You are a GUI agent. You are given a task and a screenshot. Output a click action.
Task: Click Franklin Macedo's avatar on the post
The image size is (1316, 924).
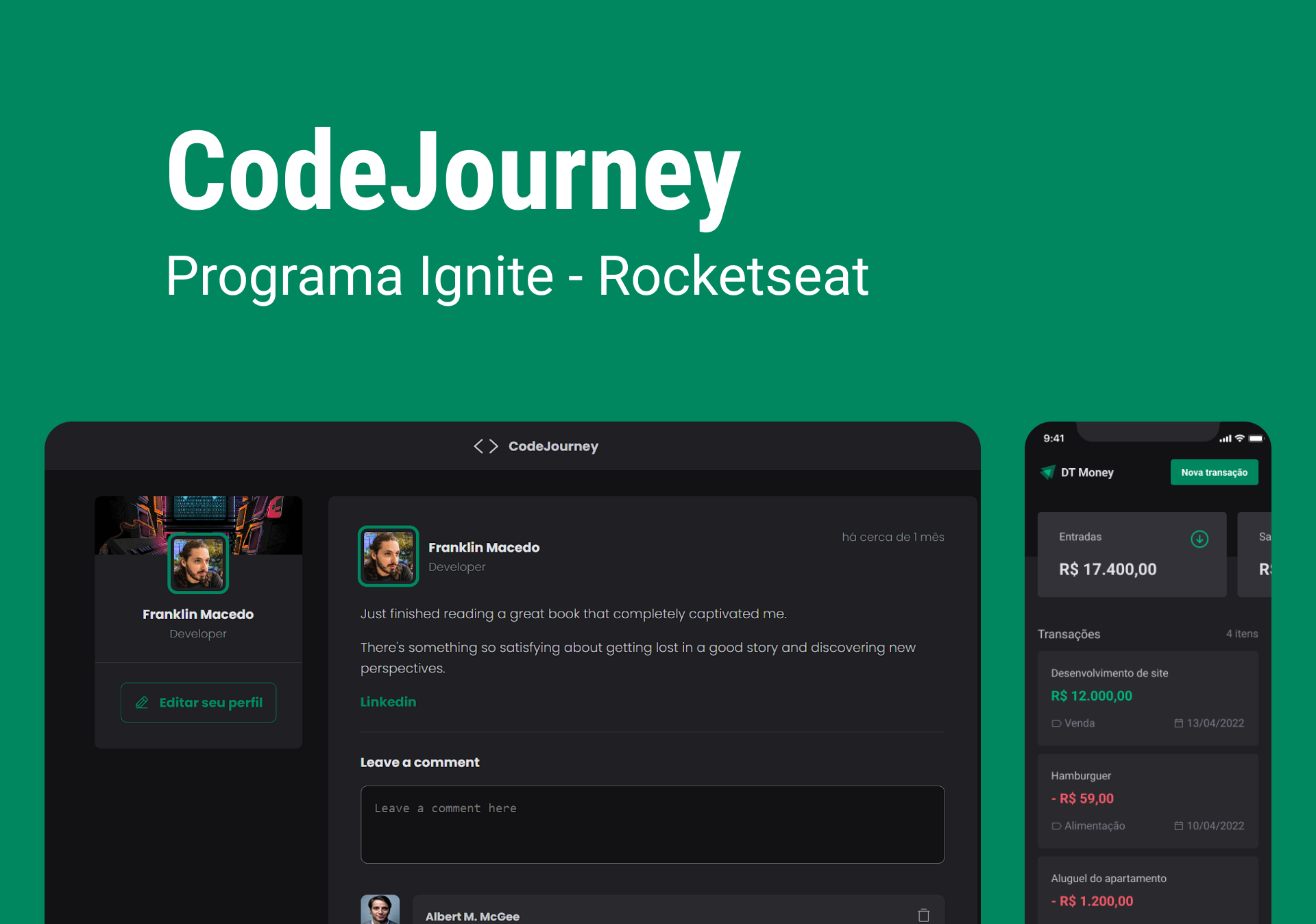388,556
